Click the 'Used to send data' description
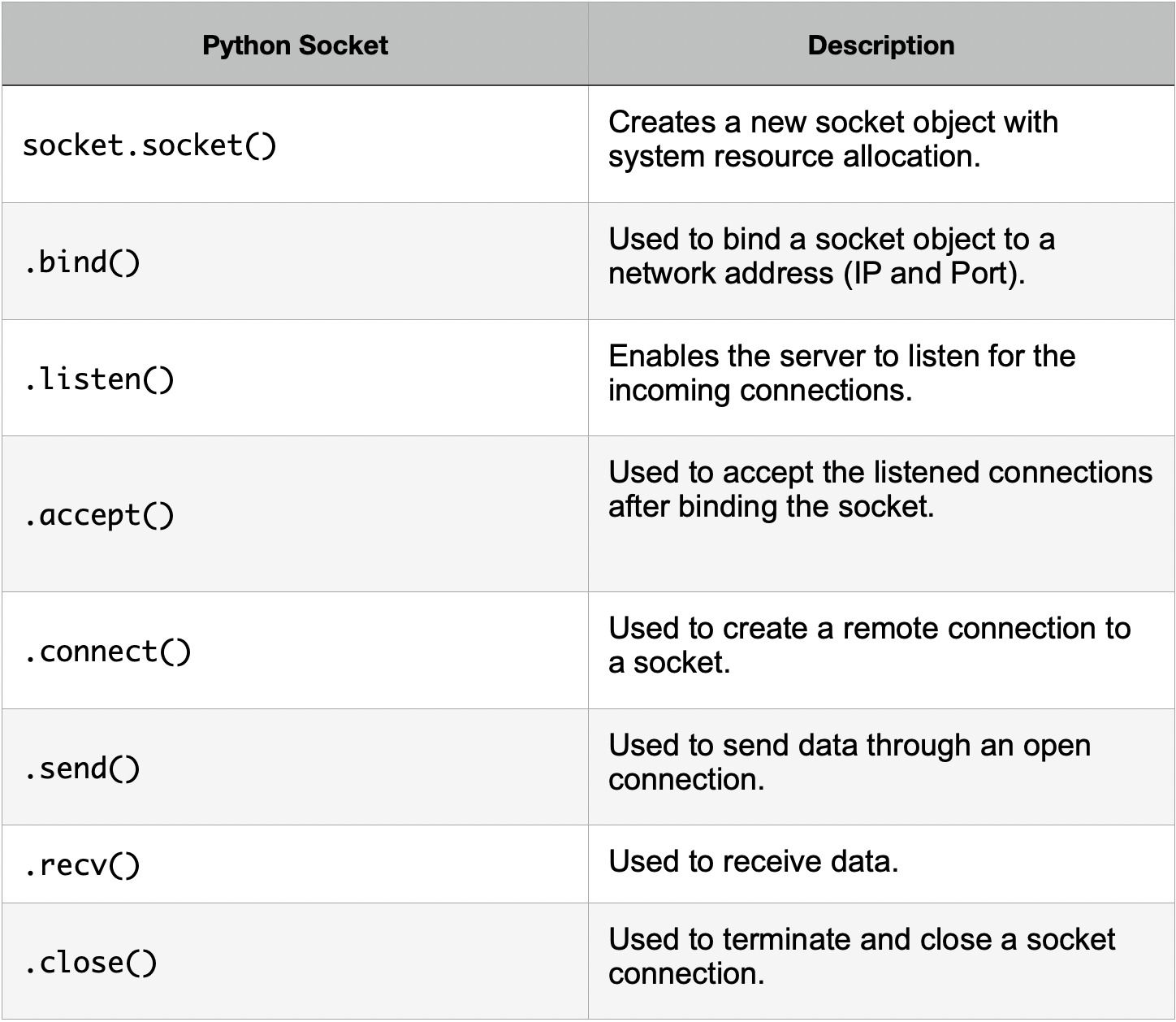Screen dimensions: 1176x1022 [849, 746]
